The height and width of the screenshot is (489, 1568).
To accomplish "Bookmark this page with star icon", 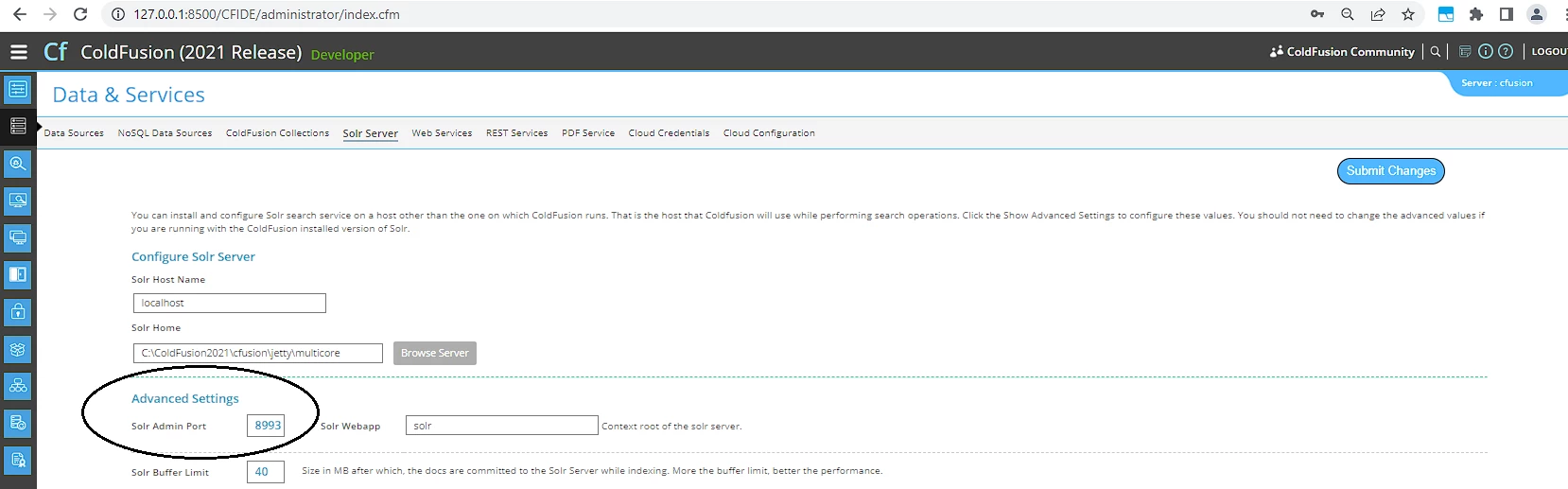I will (1408, 14).
